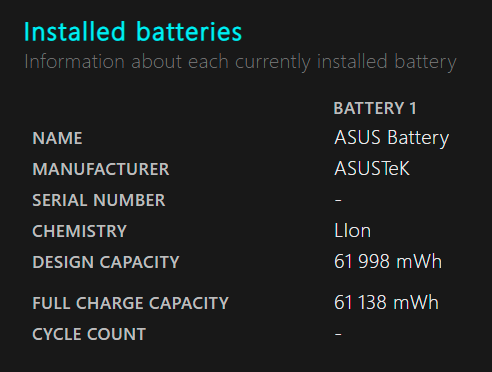The image size is (492, 372).
Task: Click the DESIGN CAPACITY label
Action: (106, 262)
